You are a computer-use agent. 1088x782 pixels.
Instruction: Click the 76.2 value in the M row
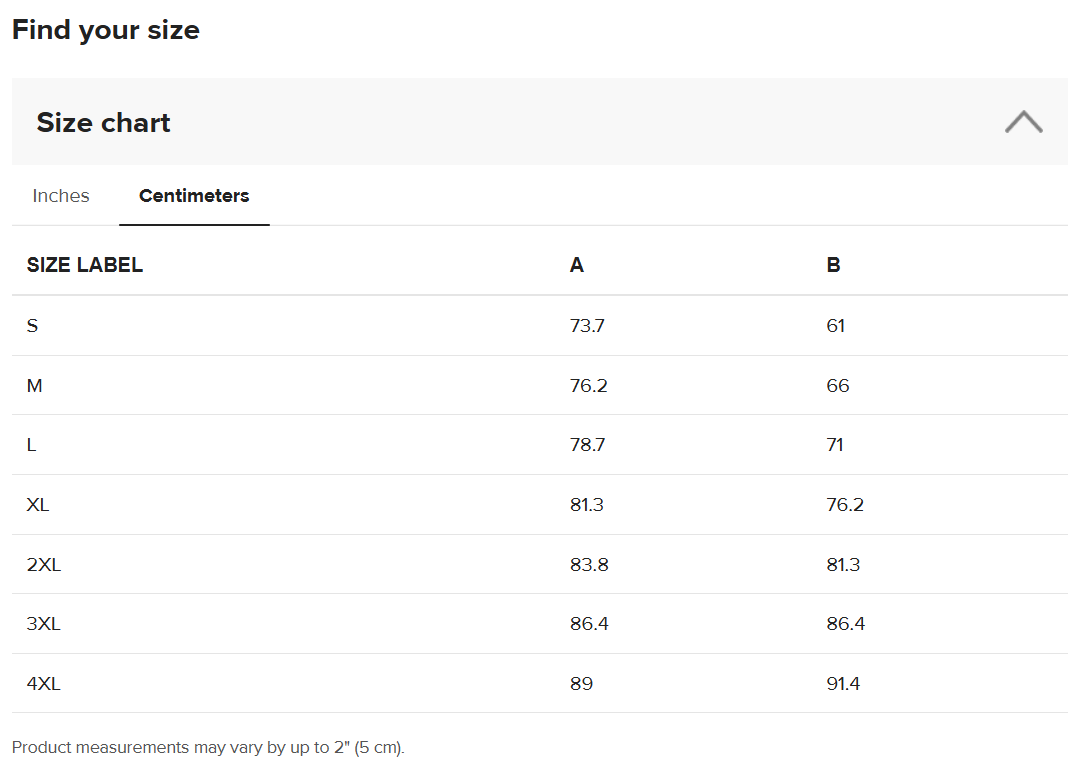tap(588, 386)
